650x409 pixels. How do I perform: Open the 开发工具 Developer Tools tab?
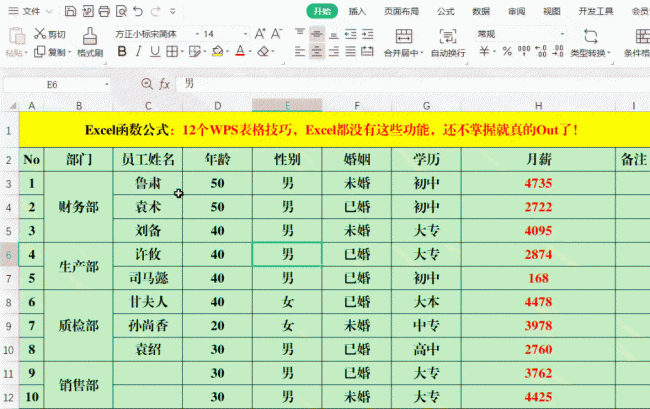tap(596, 11)
